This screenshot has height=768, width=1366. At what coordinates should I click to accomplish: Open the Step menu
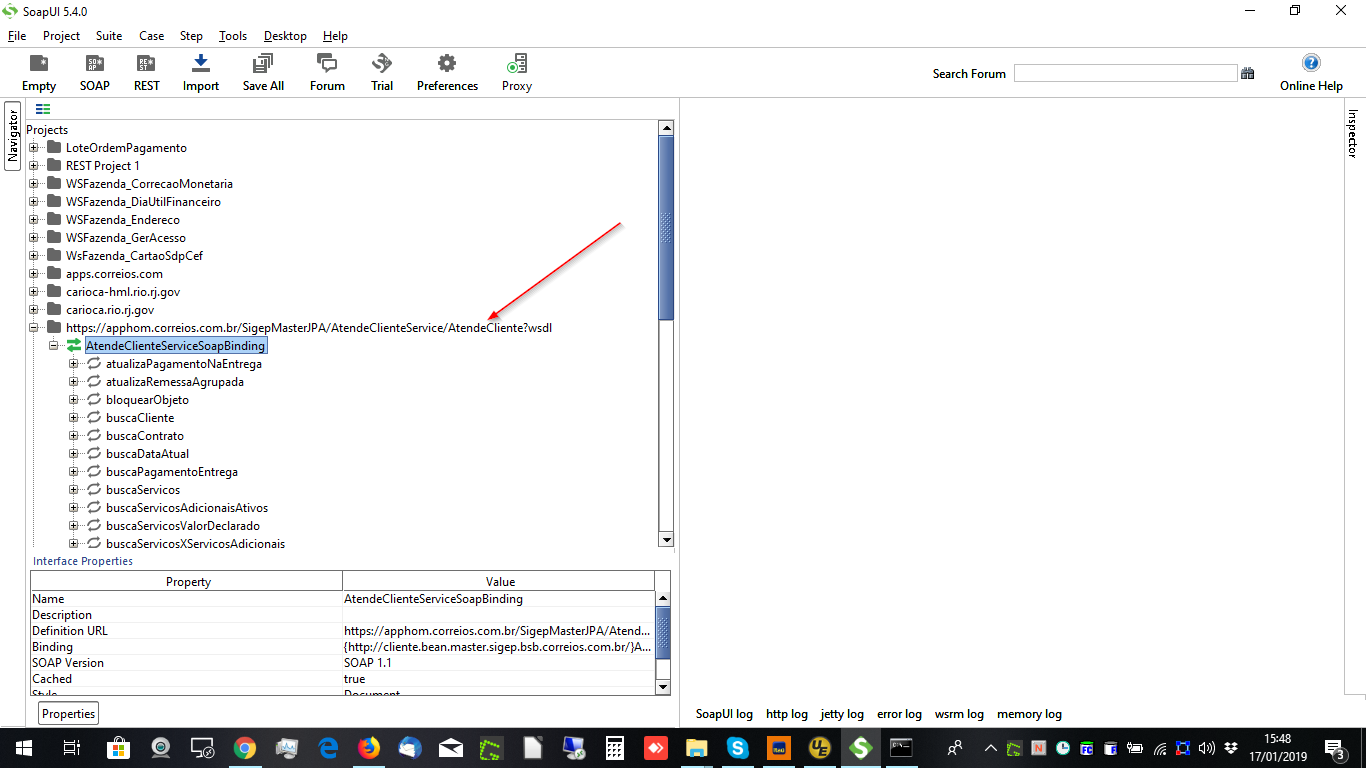[191, 36]
